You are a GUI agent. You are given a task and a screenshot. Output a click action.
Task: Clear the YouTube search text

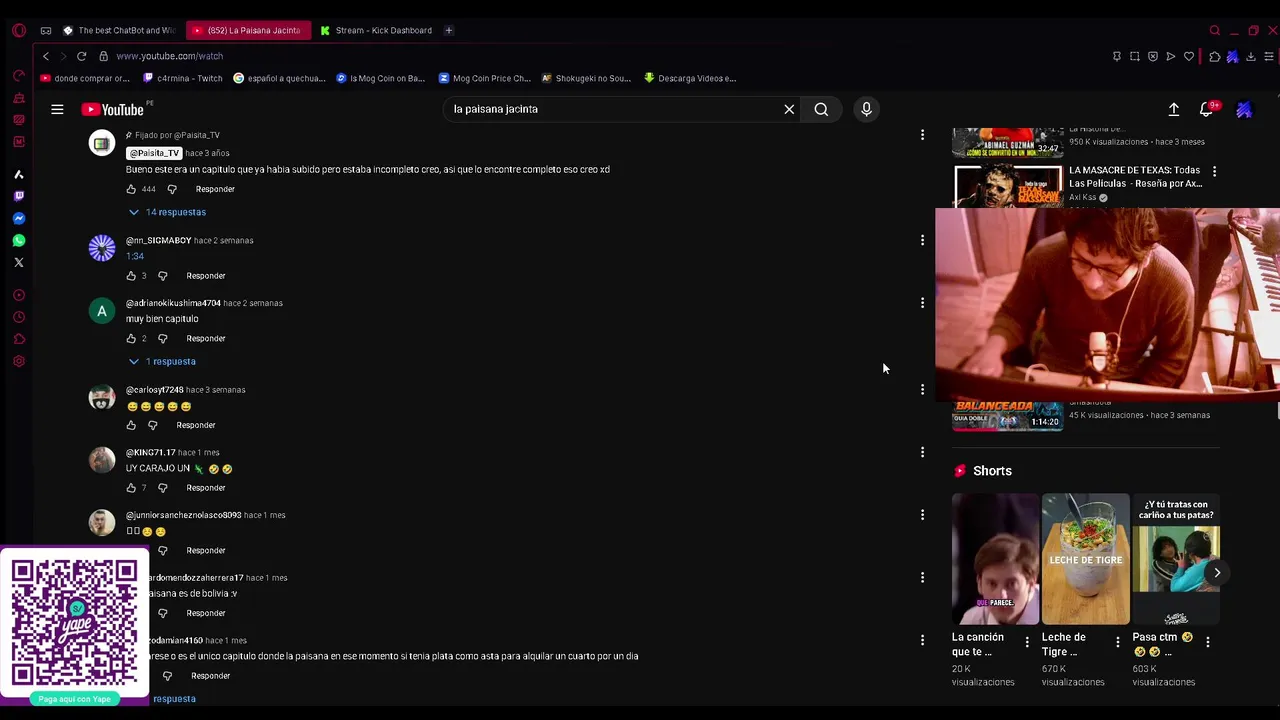click(789, 109)
